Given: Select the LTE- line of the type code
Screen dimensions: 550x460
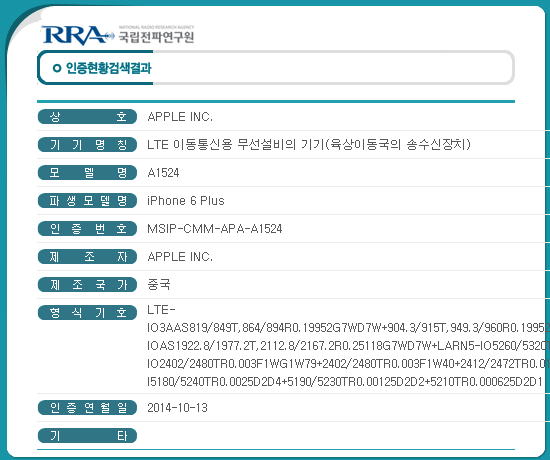Looking at the screenshot, I should (x=161, y=310).
